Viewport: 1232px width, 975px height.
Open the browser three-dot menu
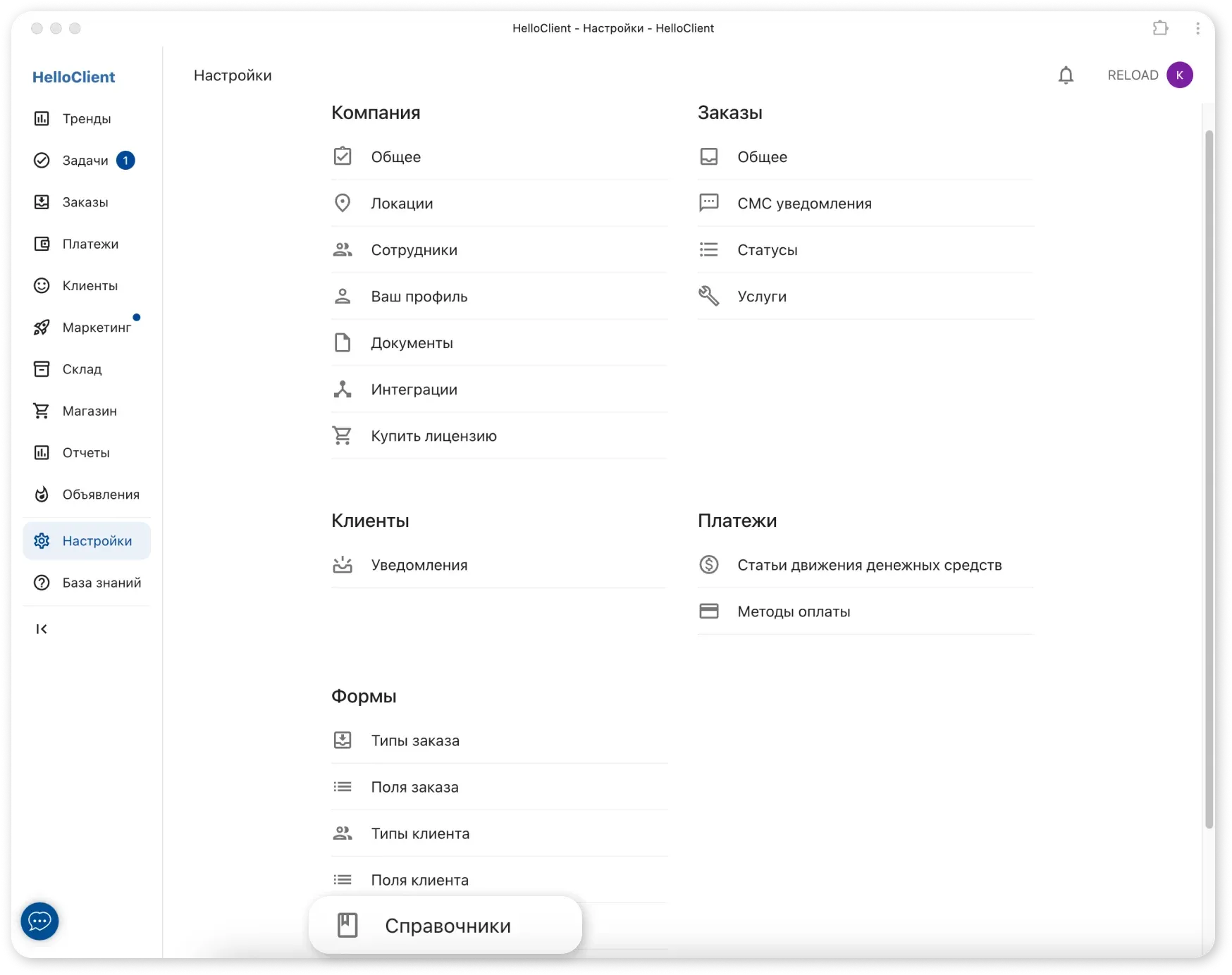coord(1197,28)
